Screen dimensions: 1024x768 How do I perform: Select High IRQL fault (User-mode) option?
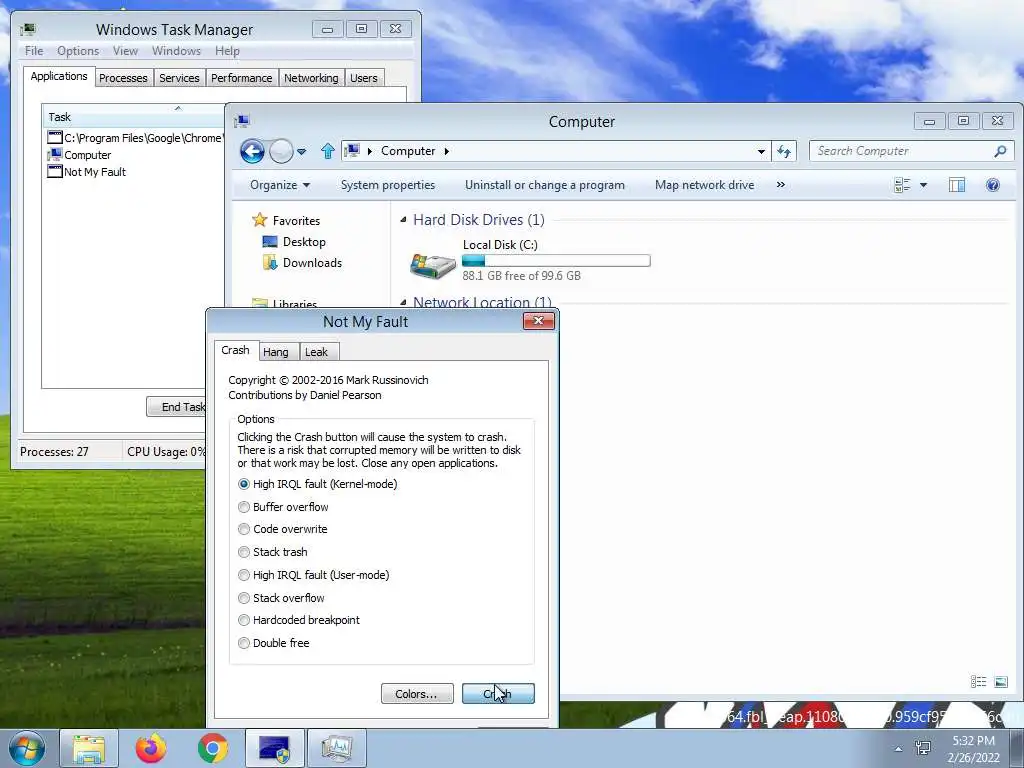(314, 575)
